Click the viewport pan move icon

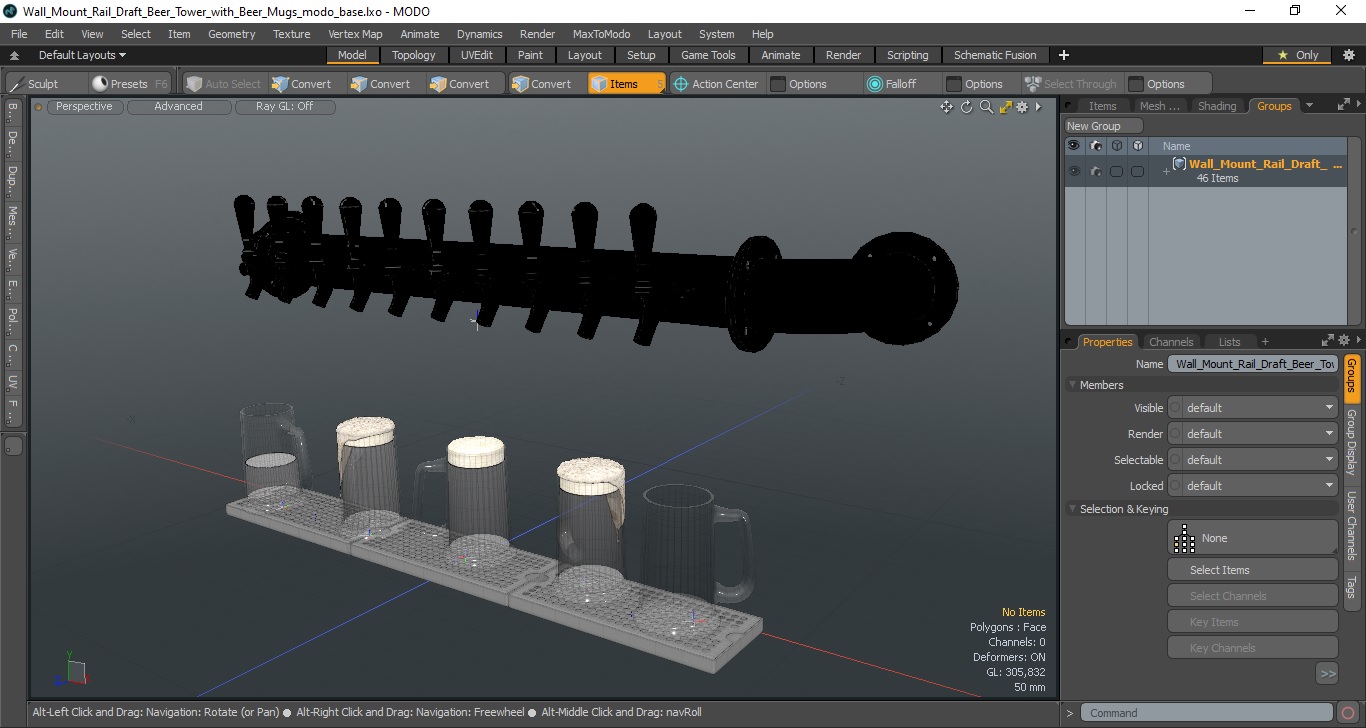click(946, 107)
